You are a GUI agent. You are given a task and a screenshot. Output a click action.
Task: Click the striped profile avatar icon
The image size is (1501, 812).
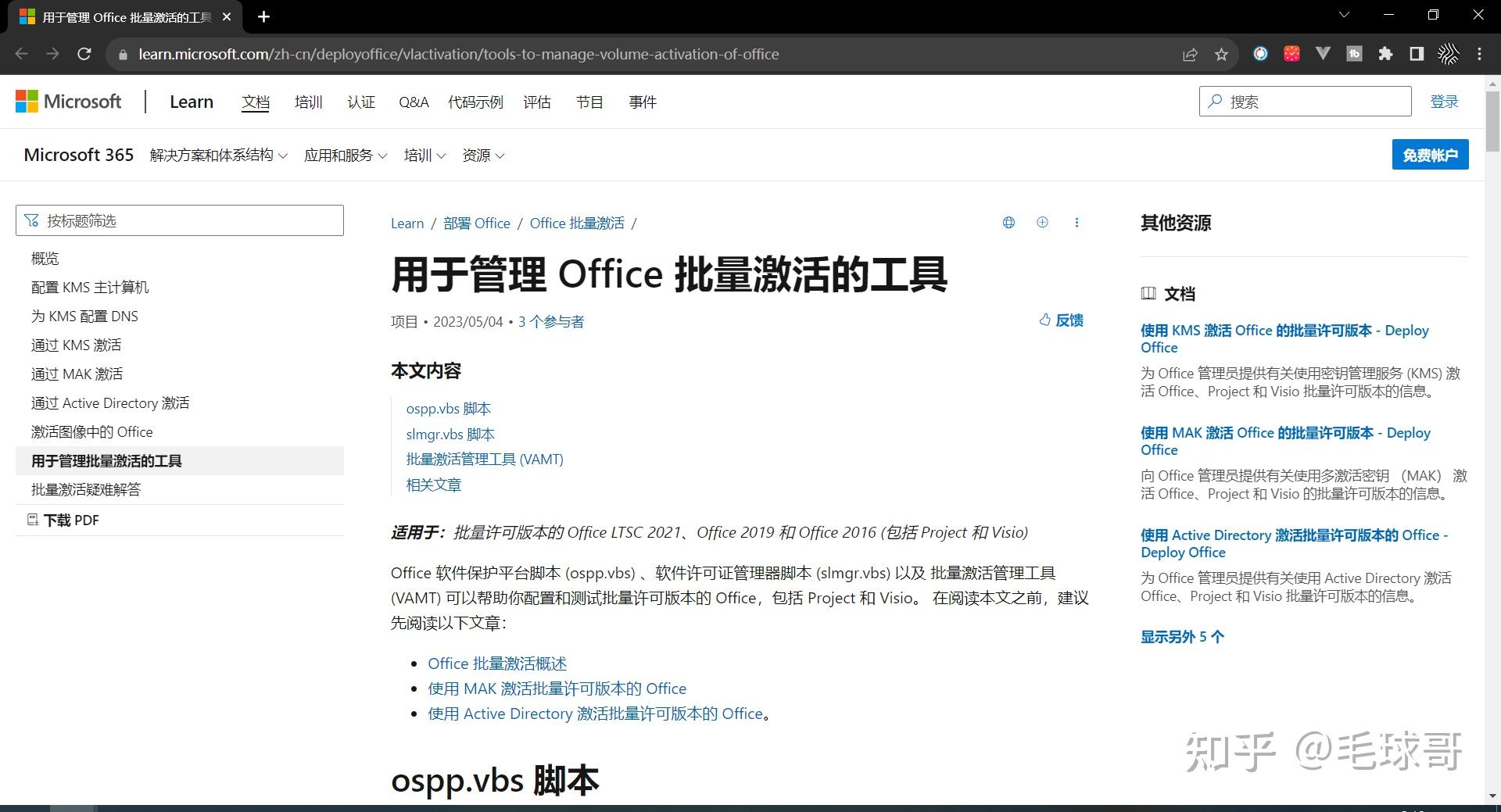click(1448, 54)
